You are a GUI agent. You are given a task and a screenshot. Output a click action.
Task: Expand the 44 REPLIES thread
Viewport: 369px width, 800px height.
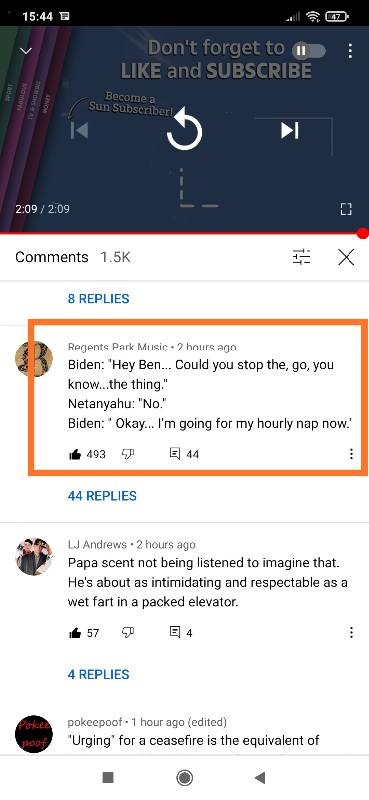click(102, 496)
